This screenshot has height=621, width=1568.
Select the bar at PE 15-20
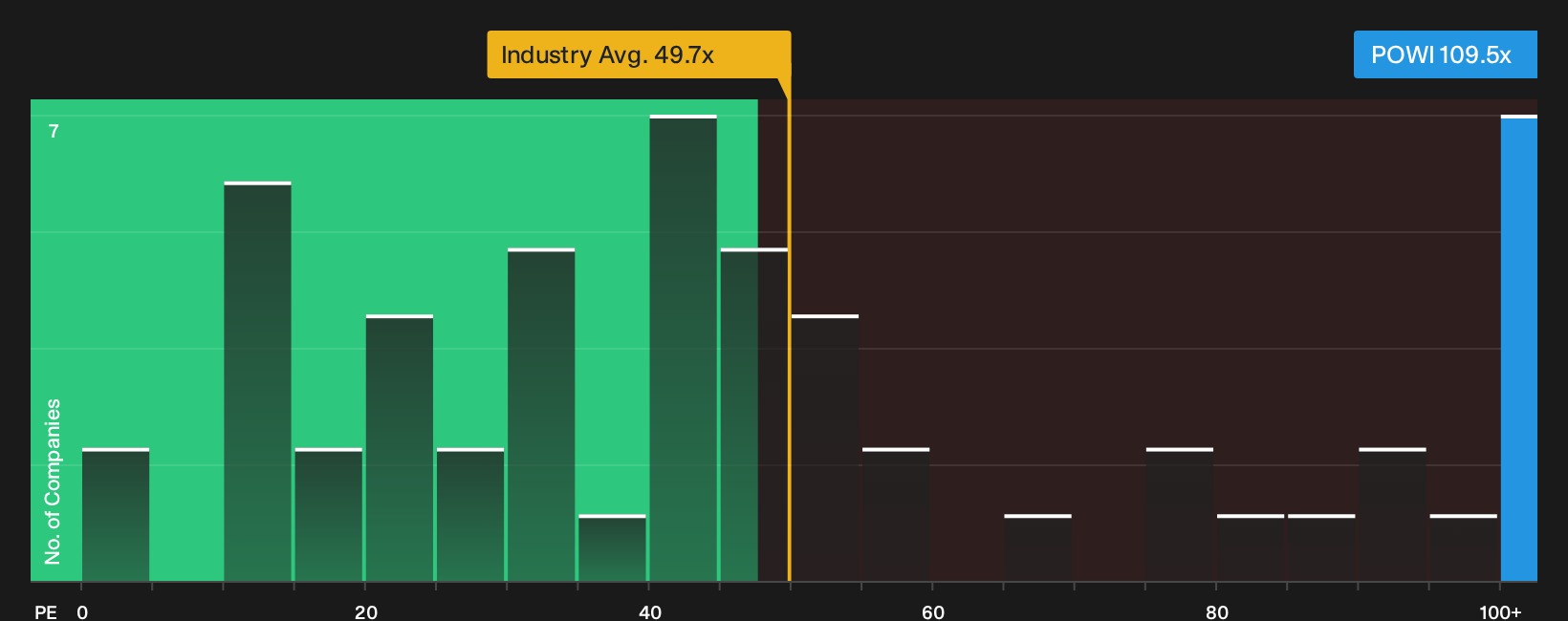[329, 515]
